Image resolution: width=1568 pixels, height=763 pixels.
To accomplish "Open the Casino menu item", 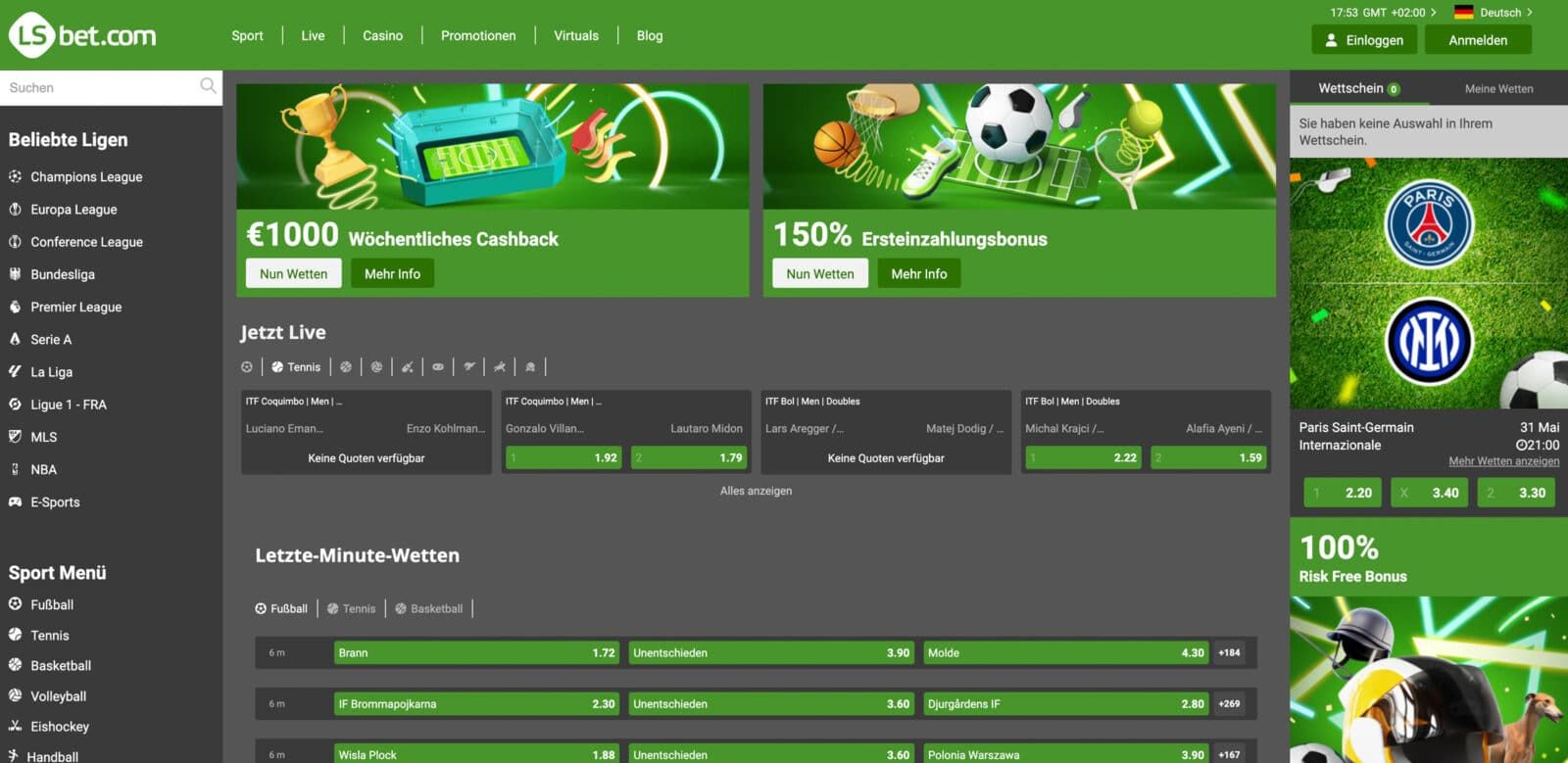I will coord(382,36).
